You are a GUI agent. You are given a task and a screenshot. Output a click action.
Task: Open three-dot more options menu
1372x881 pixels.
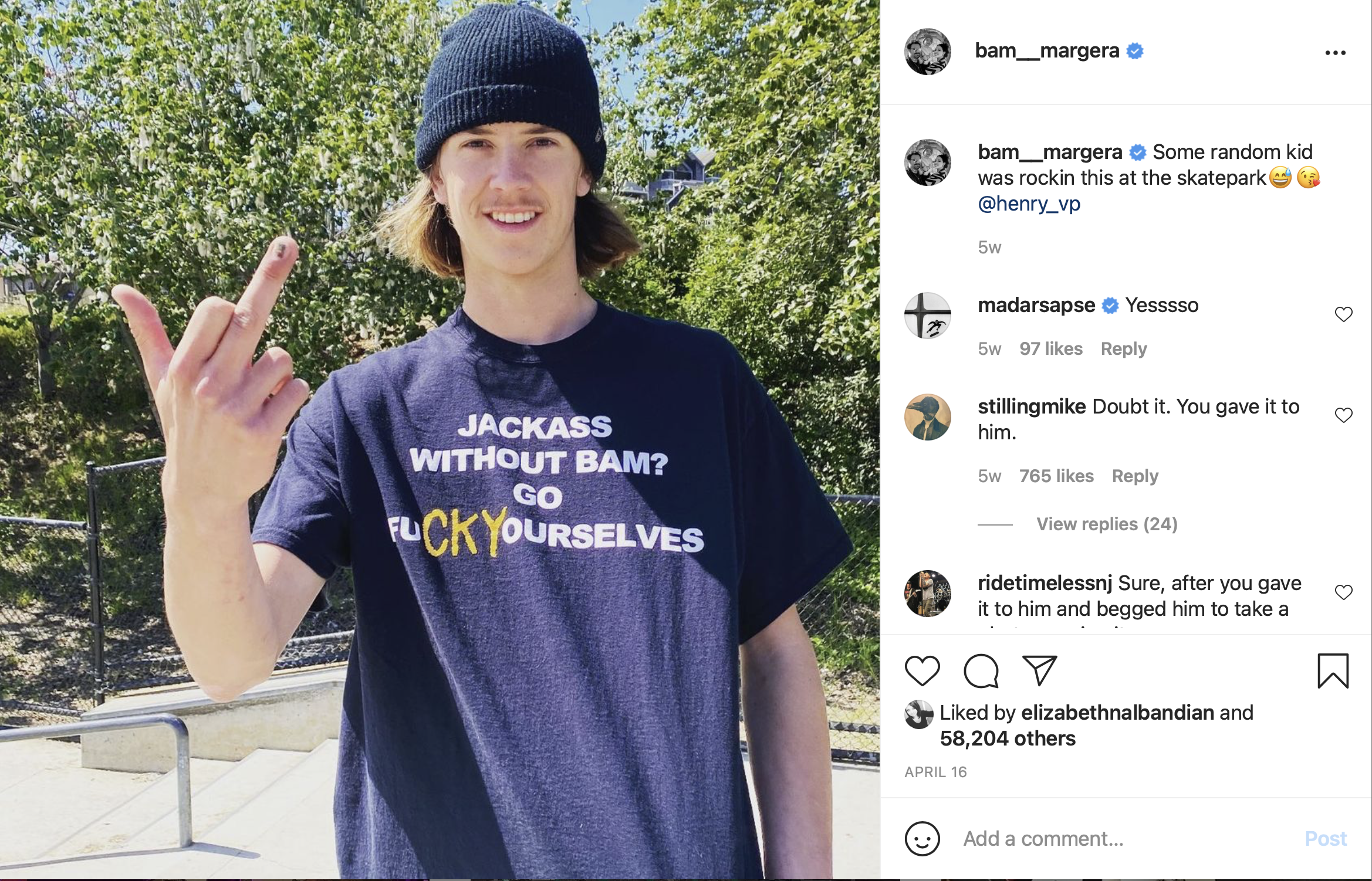pyautogui.click(x=1335, y=53)
